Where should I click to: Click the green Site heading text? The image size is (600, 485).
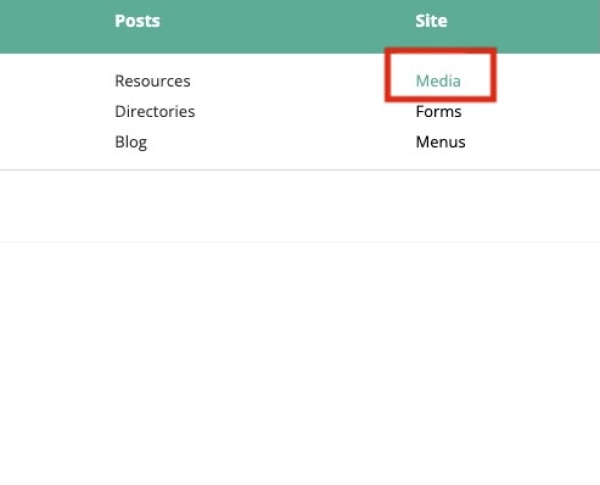click(431, 21)
